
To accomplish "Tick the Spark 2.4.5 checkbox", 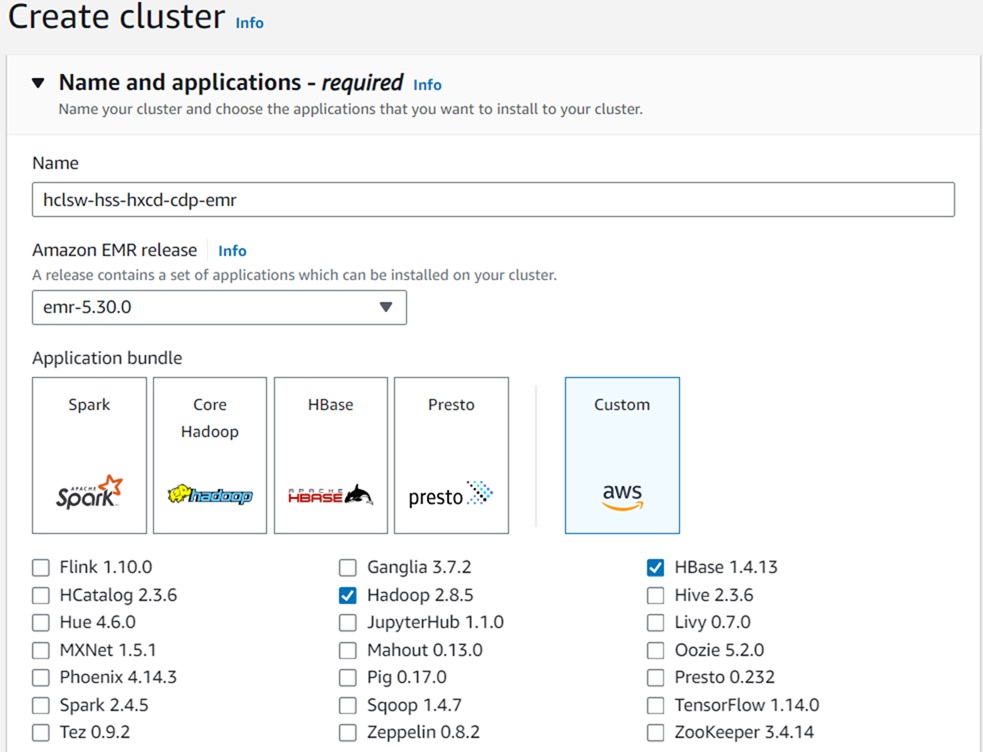I will click(x=40, y=705).
